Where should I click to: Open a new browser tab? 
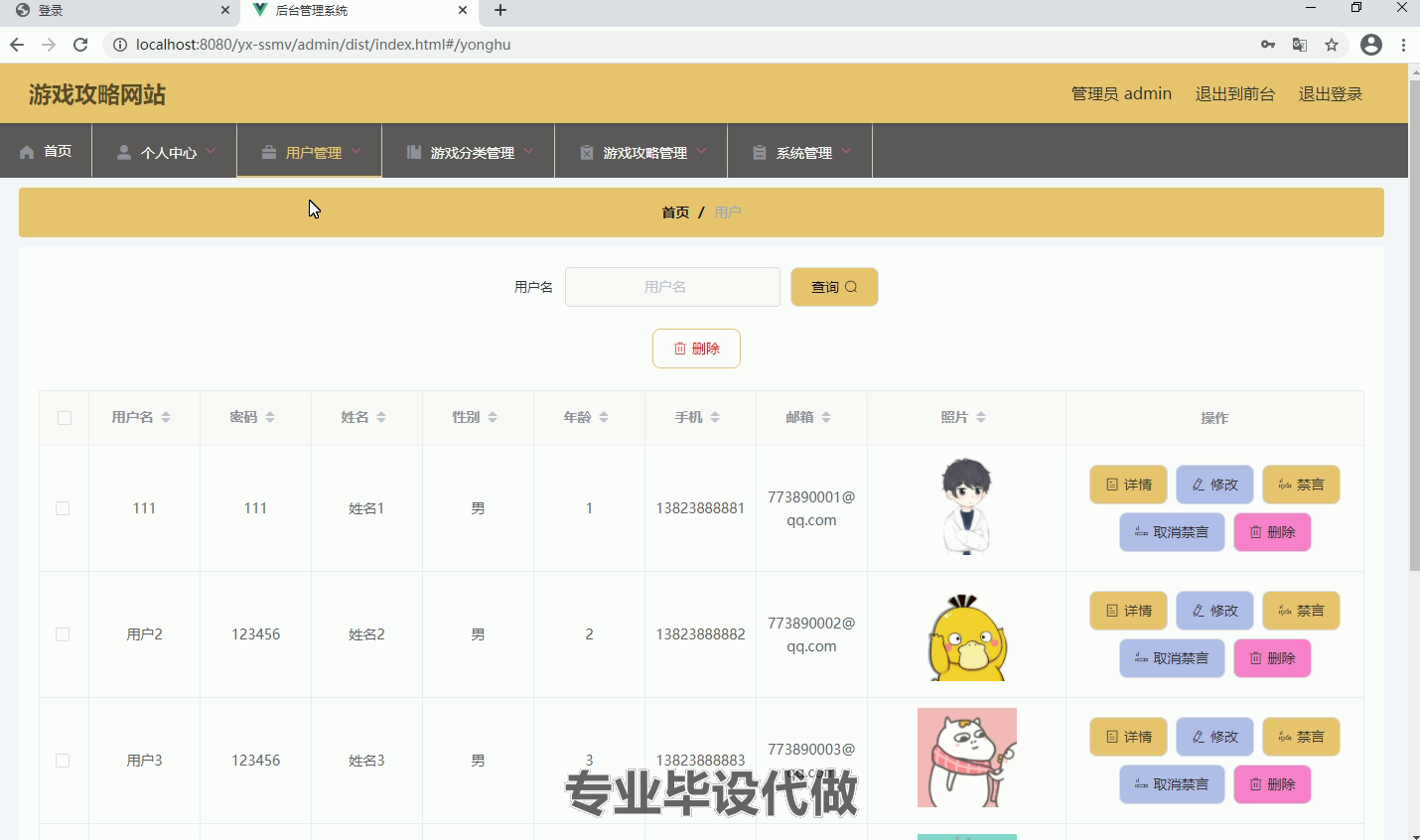tap(500, 10)
